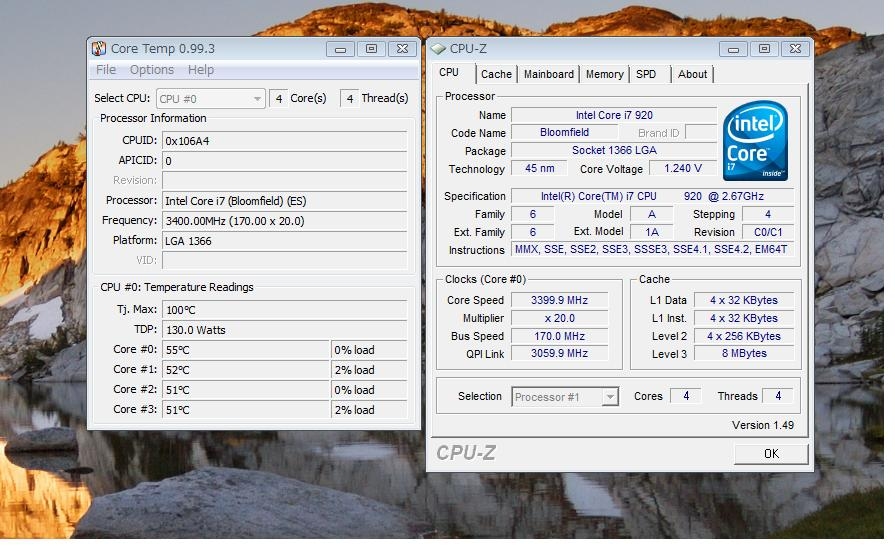
Task: Open the Help menu in Core Temp
Action: [201, 70]
